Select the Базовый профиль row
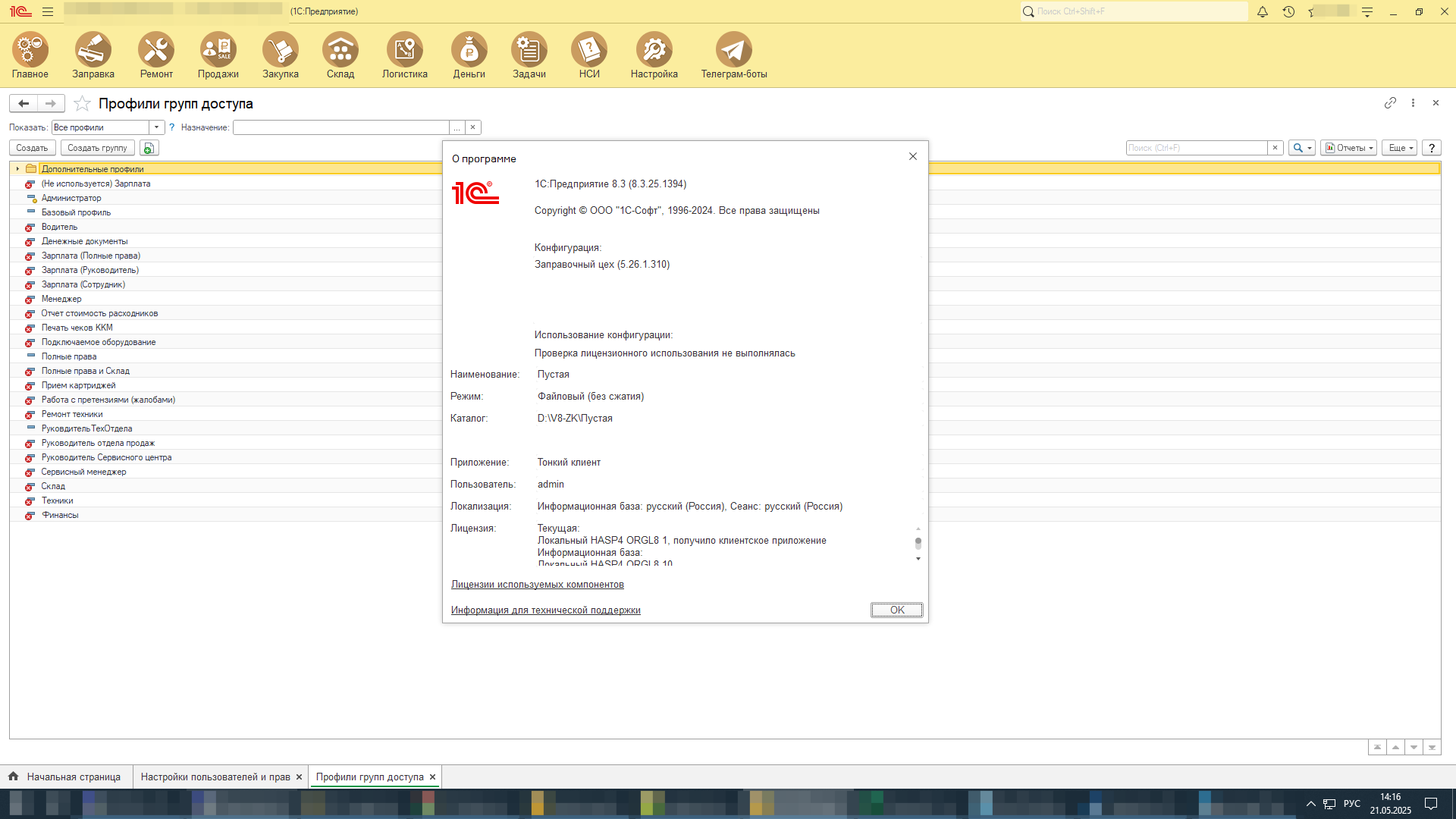The width and height of the screenshot is (1456, 819). coord(76,212)
